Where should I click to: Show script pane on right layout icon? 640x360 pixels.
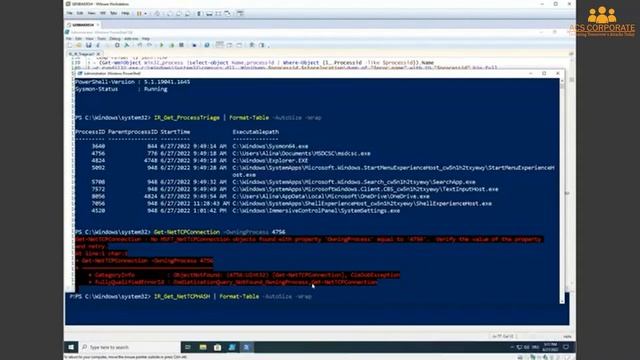[229, 45]
